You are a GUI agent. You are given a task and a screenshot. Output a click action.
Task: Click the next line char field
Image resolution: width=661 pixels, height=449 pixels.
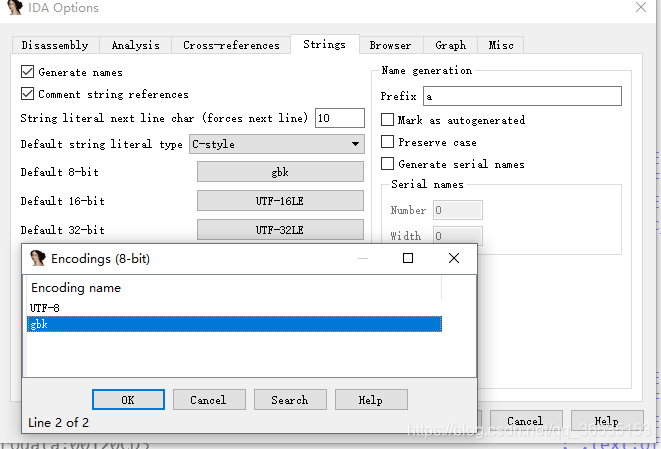(340, 118)
